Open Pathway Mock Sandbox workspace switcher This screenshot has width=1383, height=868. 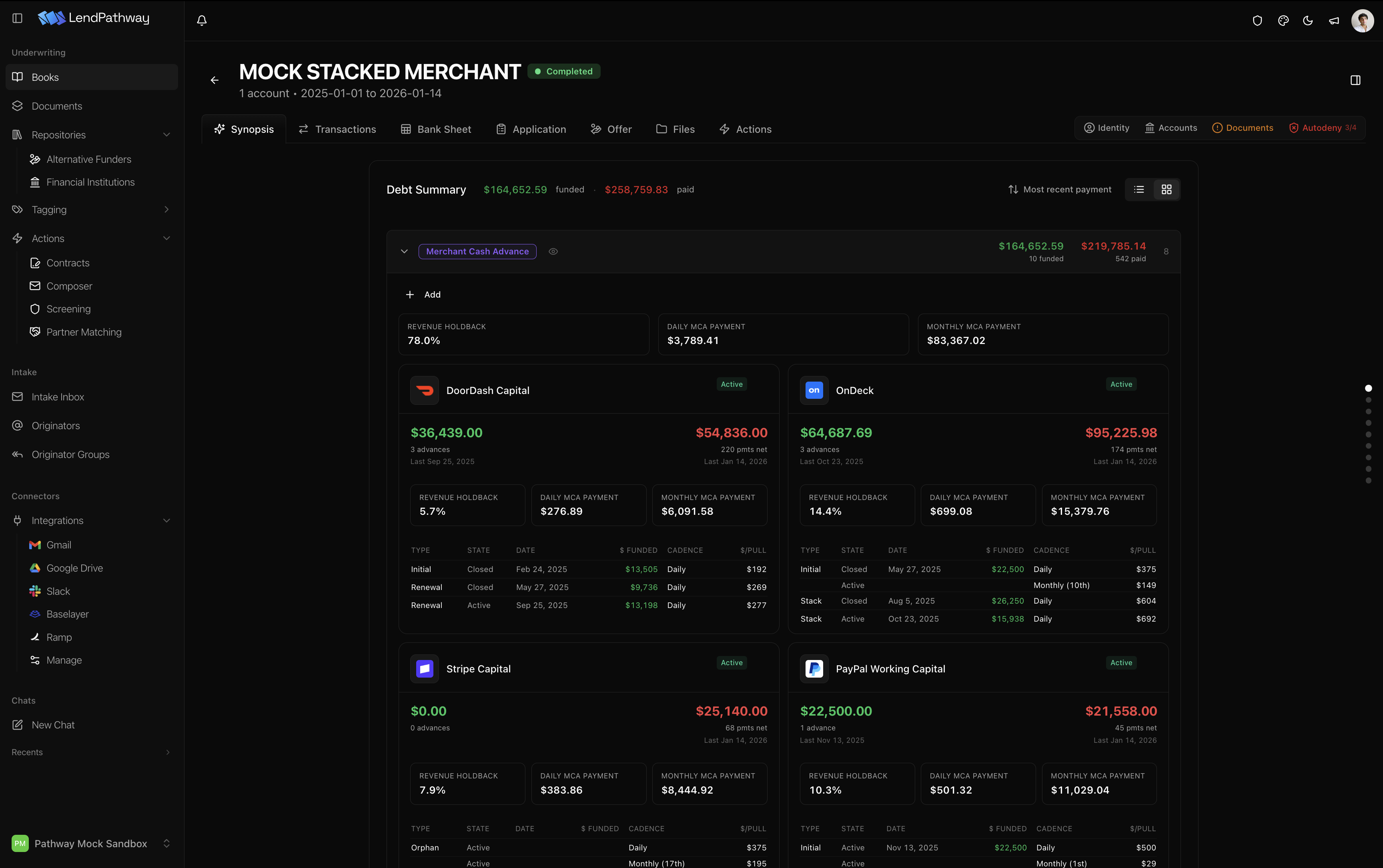click(92, 843)
